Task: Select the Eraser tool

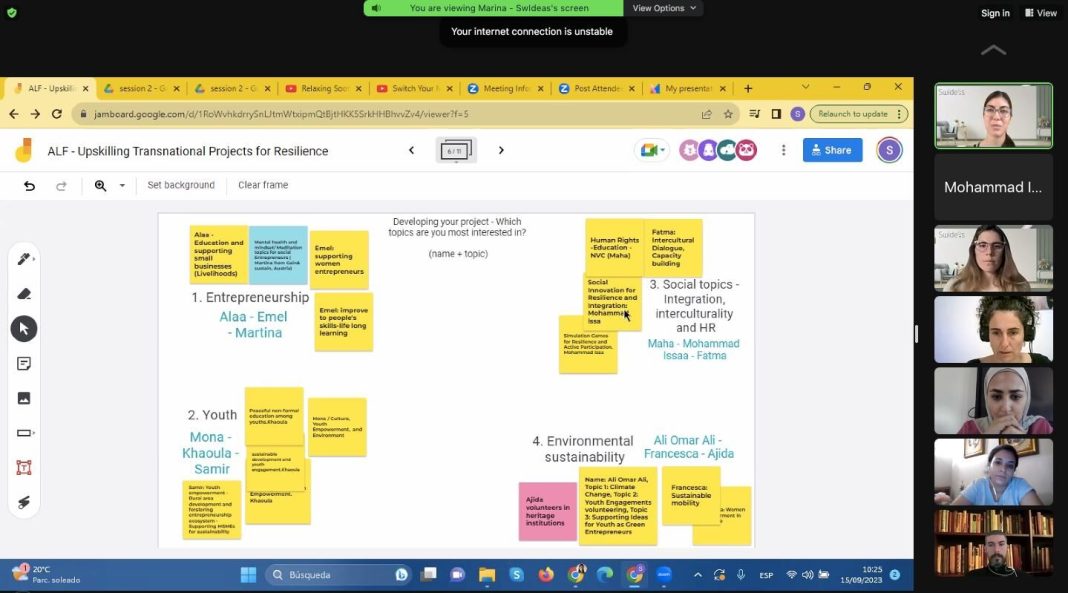Action: 24,294
